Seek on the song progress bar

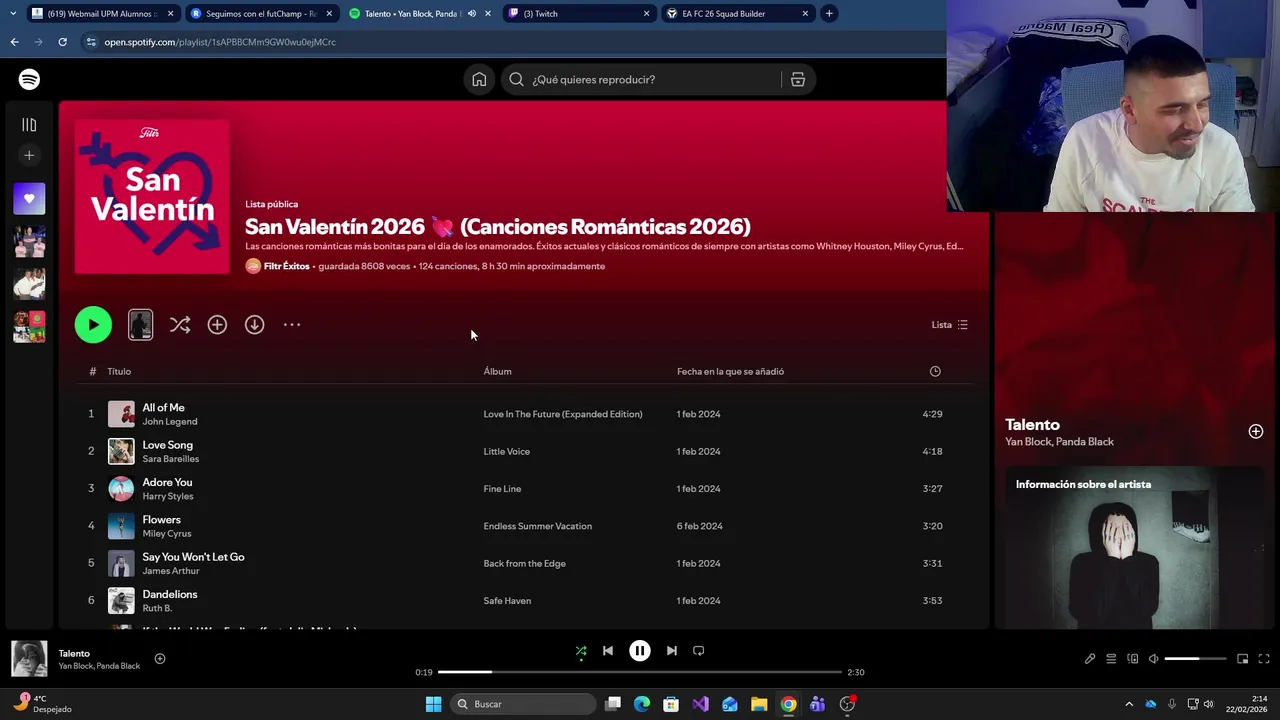[640, 672]
